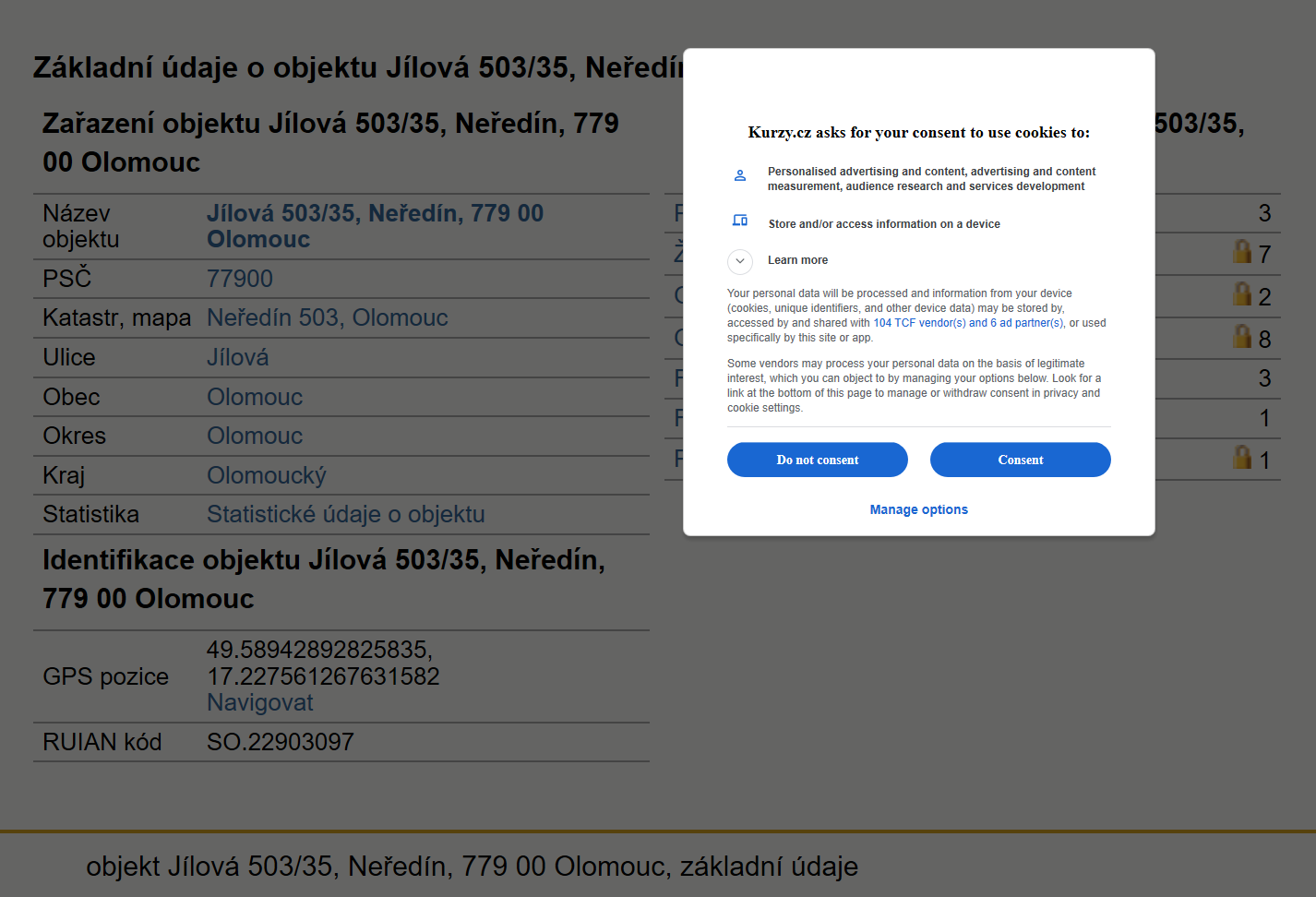Open Statistické údaje o objektu link

[346, 514]
